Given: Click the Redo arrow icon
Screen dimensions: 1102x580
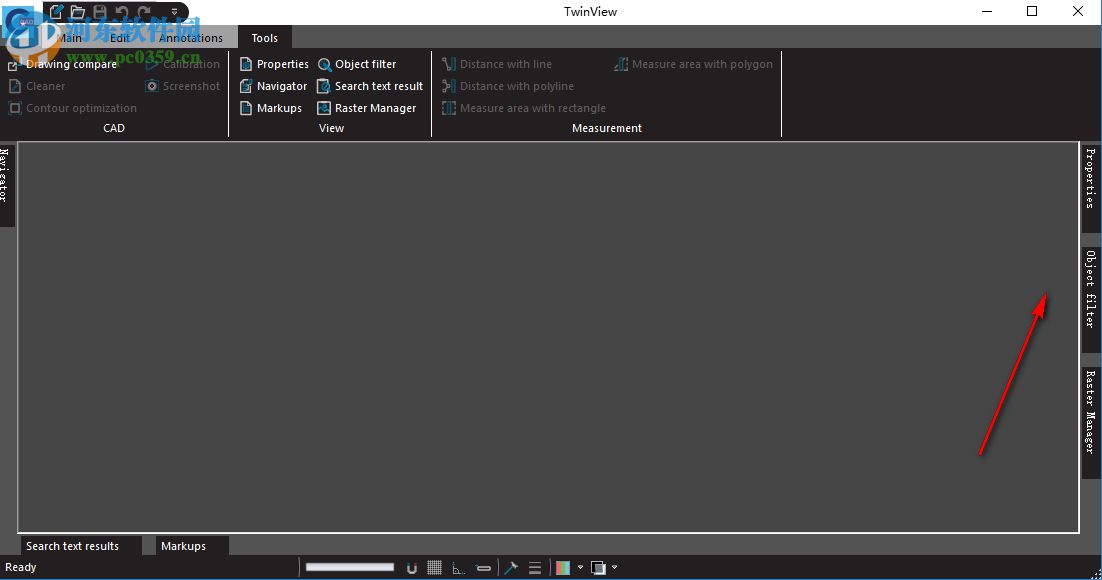Looking at the screenshot, I should point(143,12).
